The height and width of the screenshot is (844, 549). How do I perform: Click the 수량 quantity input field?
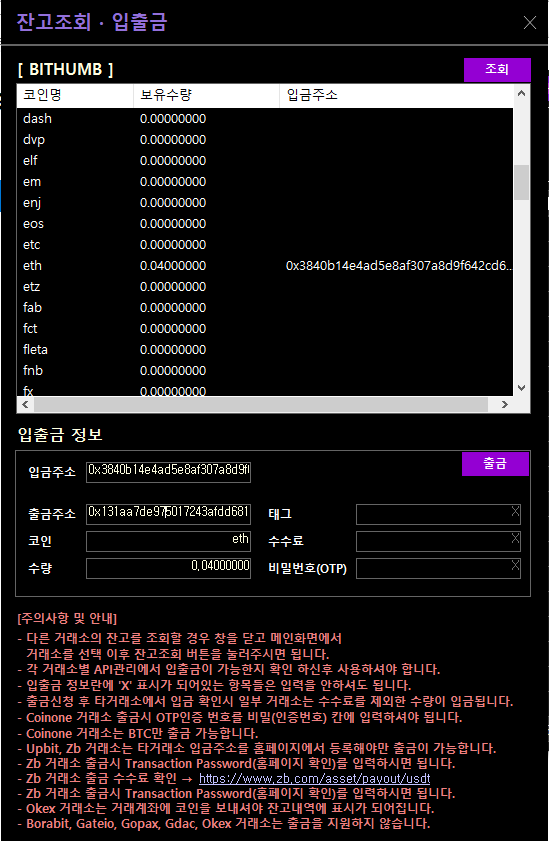click(168, 567)
